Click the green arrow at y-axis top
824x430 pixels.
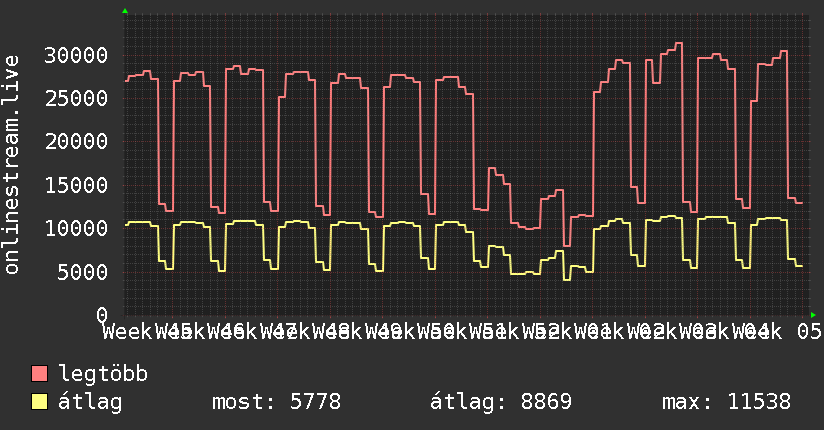pos(125,11)
